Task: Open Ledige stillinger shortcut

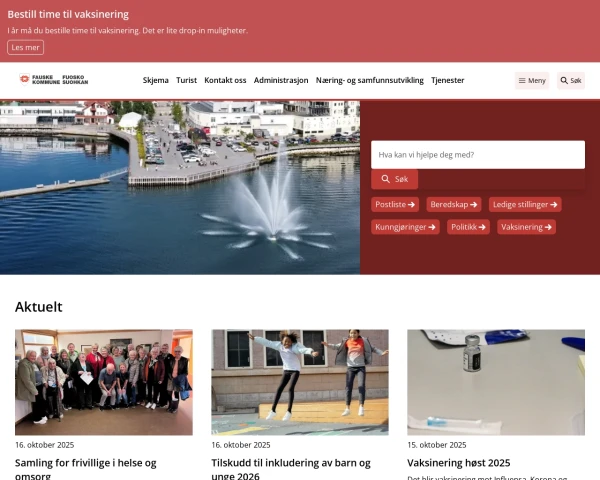Action: (524, 204)
